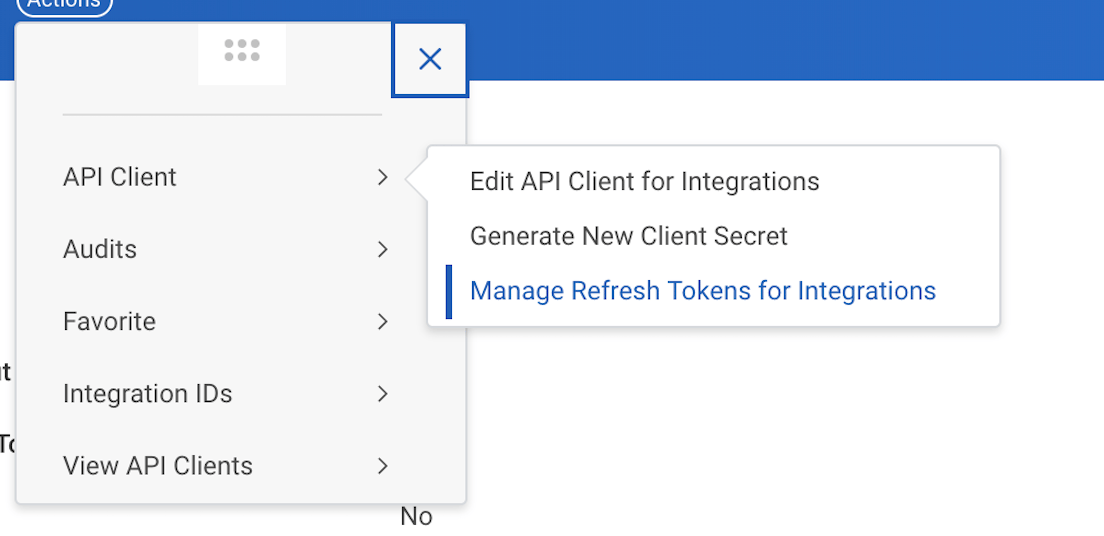Open the Favorite menu item
The width and height of the screenshot is (1104, 536).
coord(225,322)
